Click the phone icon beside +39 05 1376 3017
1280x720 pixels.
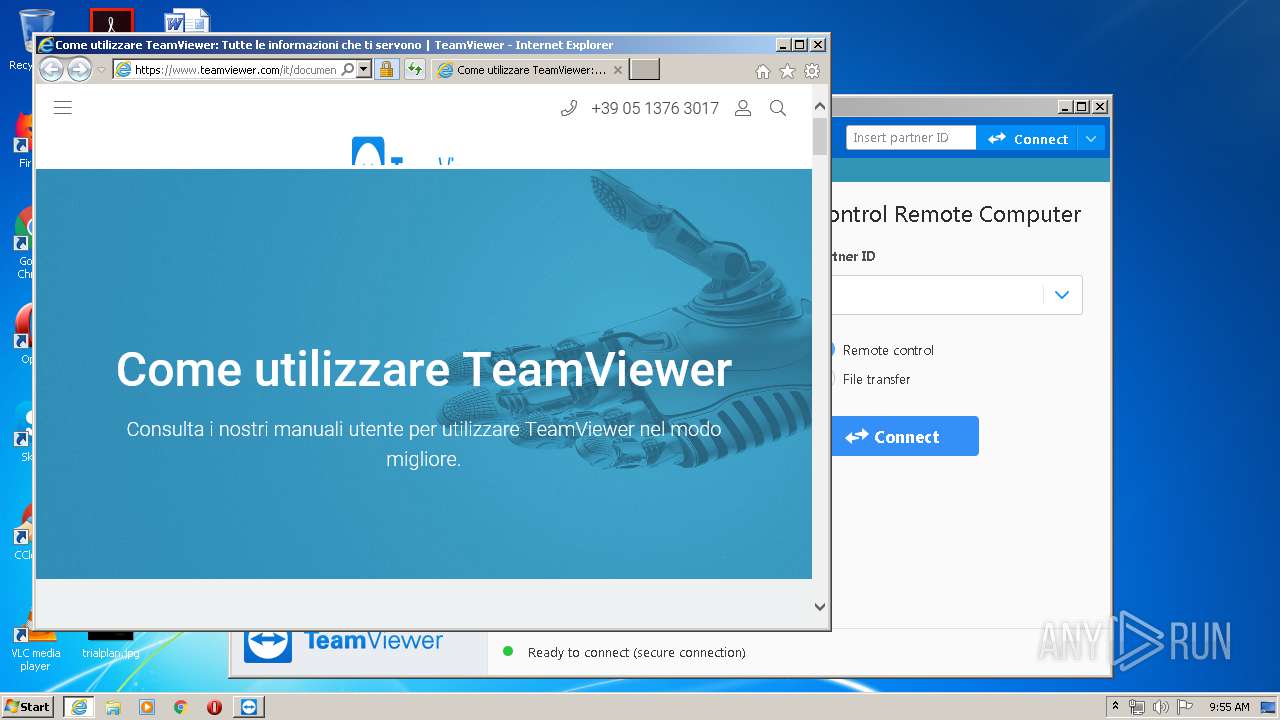click(x=569, y=108)
